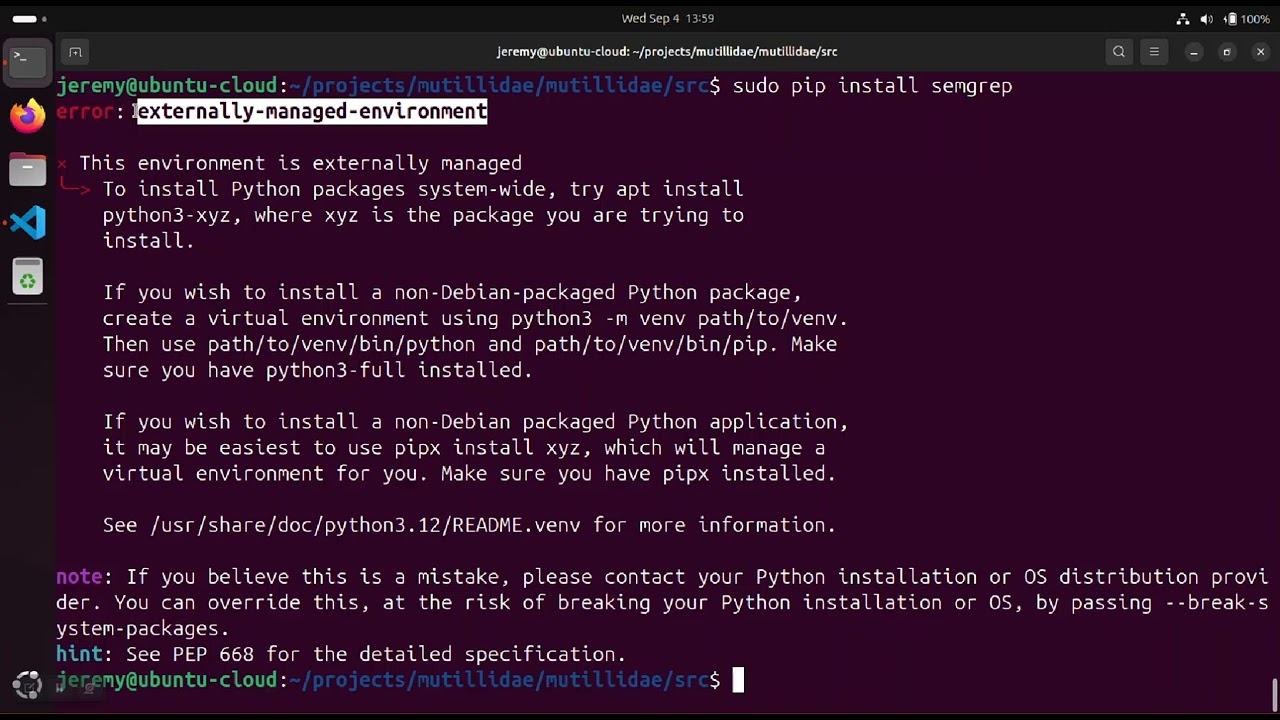The width and height of the screenshot is (1280, 720).
Task: Launch Visual Studio Code from dock
Action: (28, 222)
